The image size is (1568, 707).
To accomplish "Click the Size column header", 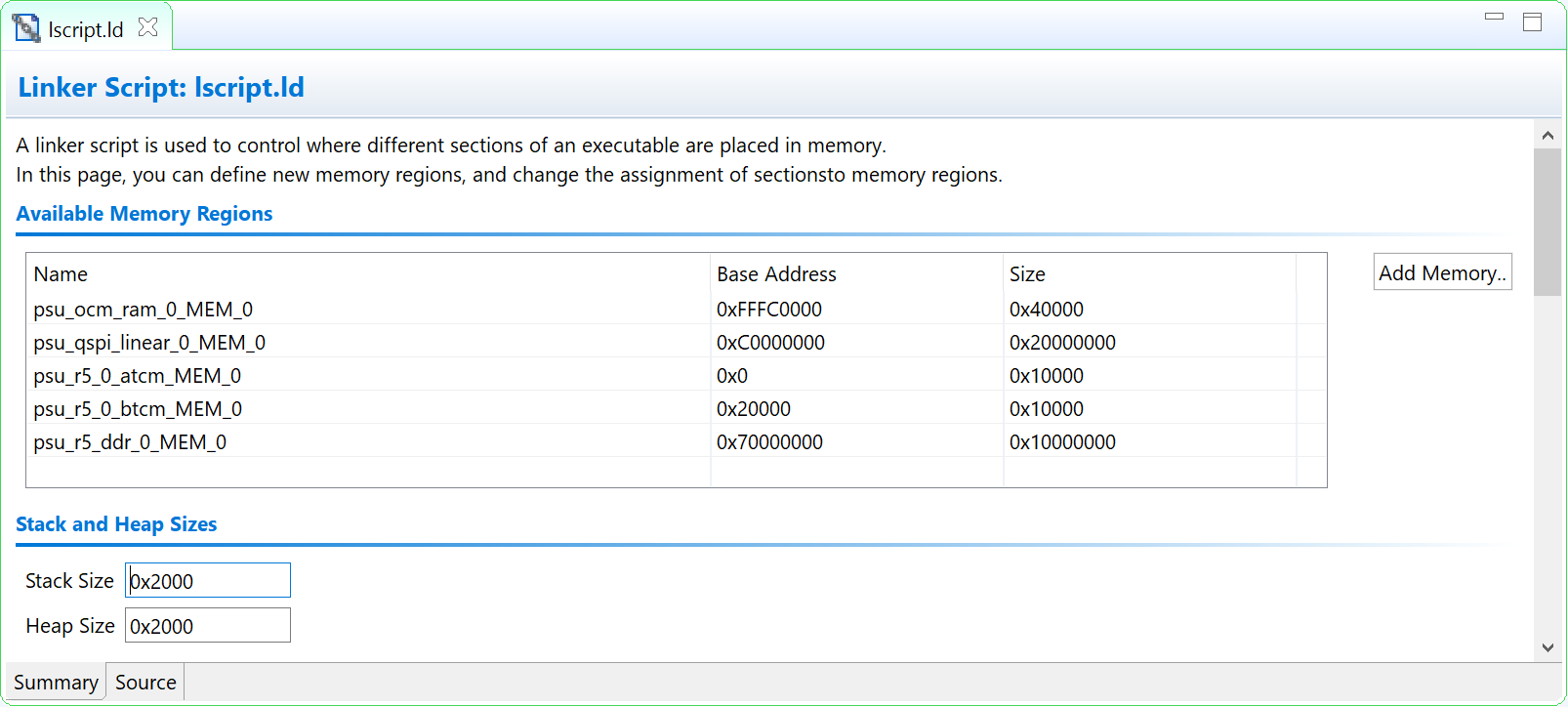I will point(1149,274).
